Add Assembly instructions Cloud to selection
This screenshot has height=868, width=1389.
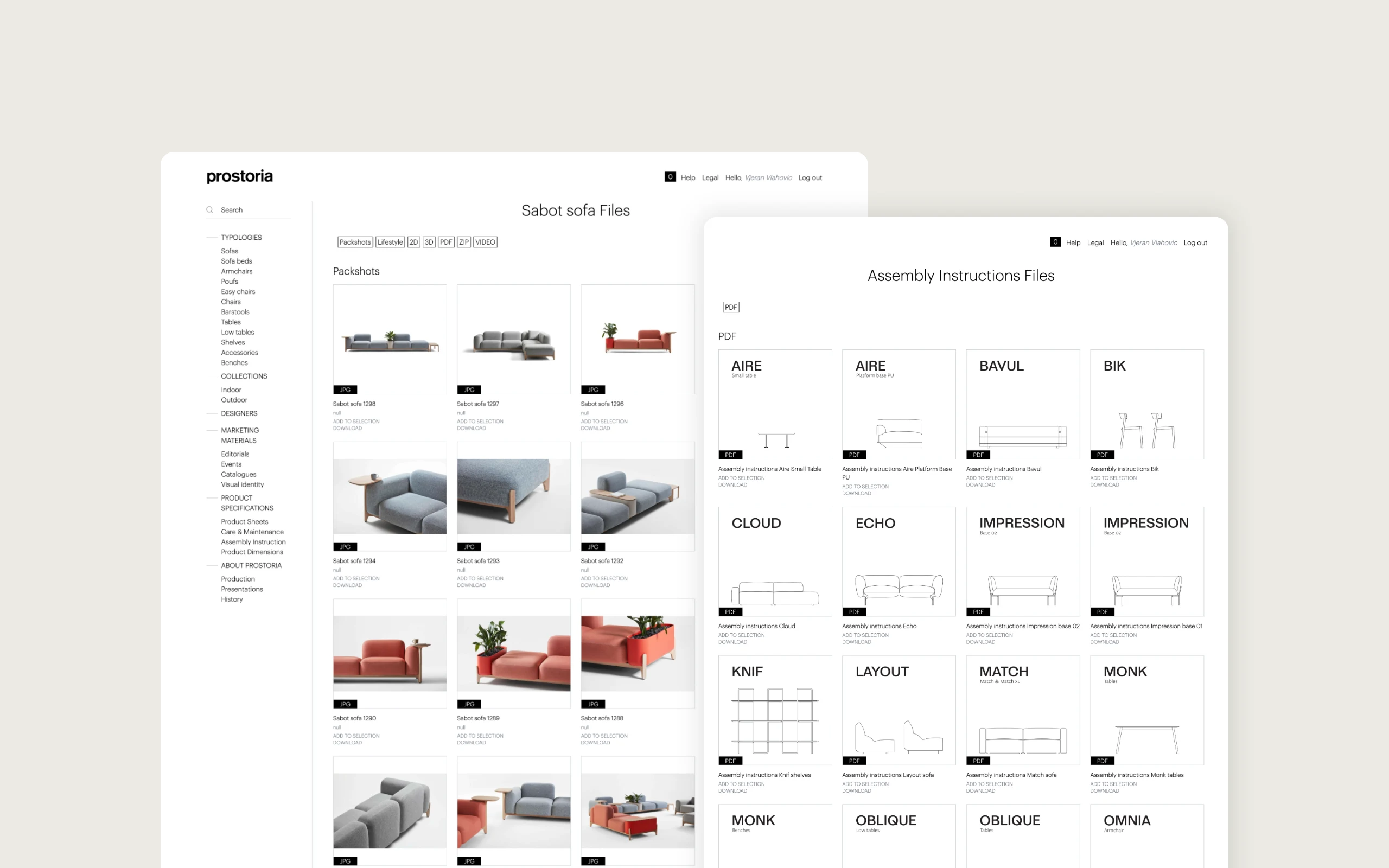tap(741, 635)
